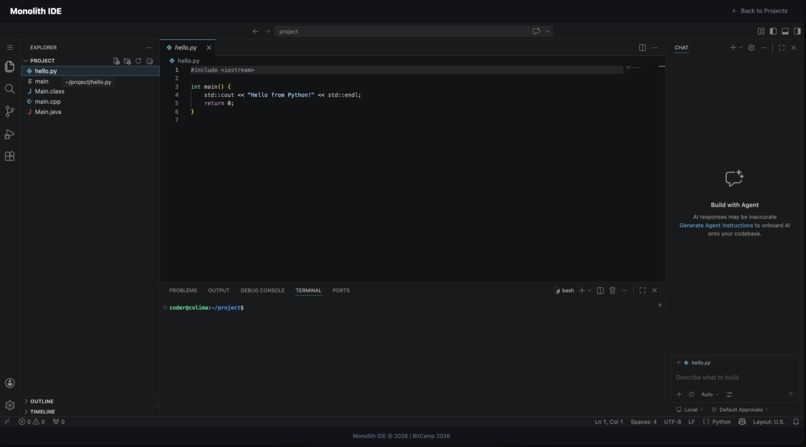Open editor more actions menu
The height and width of the screenshot is (447, 806).
click(x=654, y=47)
